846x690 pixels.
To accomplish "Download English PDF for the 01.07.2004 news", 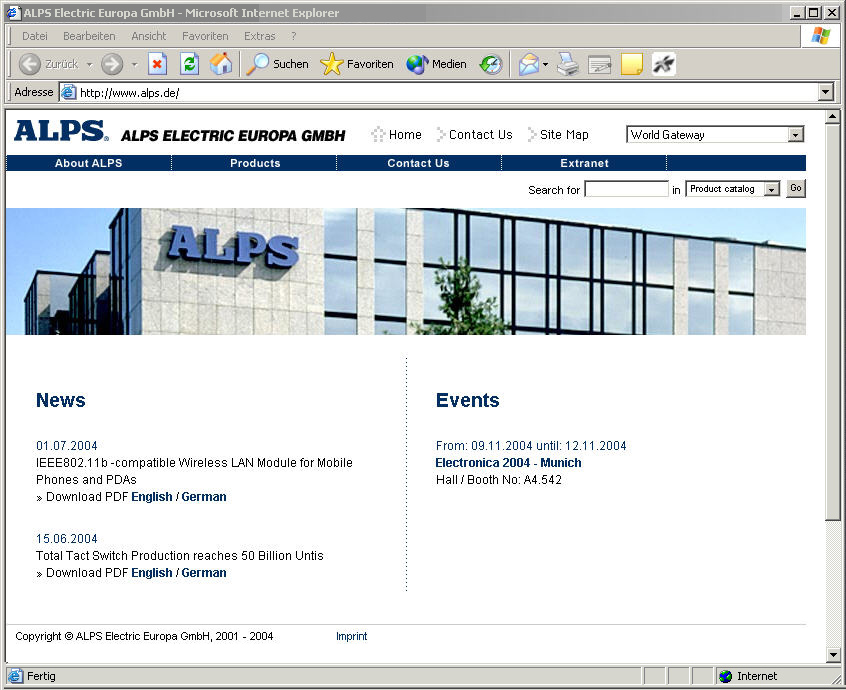I will (x=152, y=497).
